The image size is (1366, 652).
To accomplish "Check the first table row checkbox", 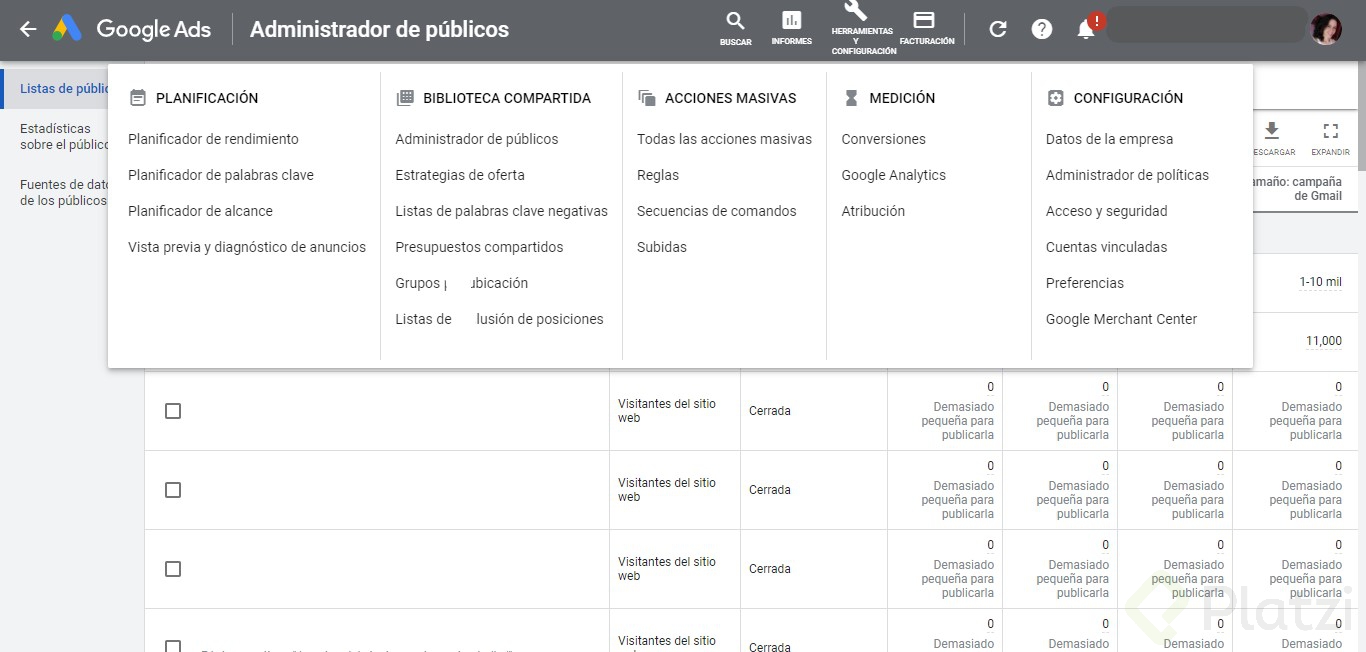I will click(x=173, y=411).
